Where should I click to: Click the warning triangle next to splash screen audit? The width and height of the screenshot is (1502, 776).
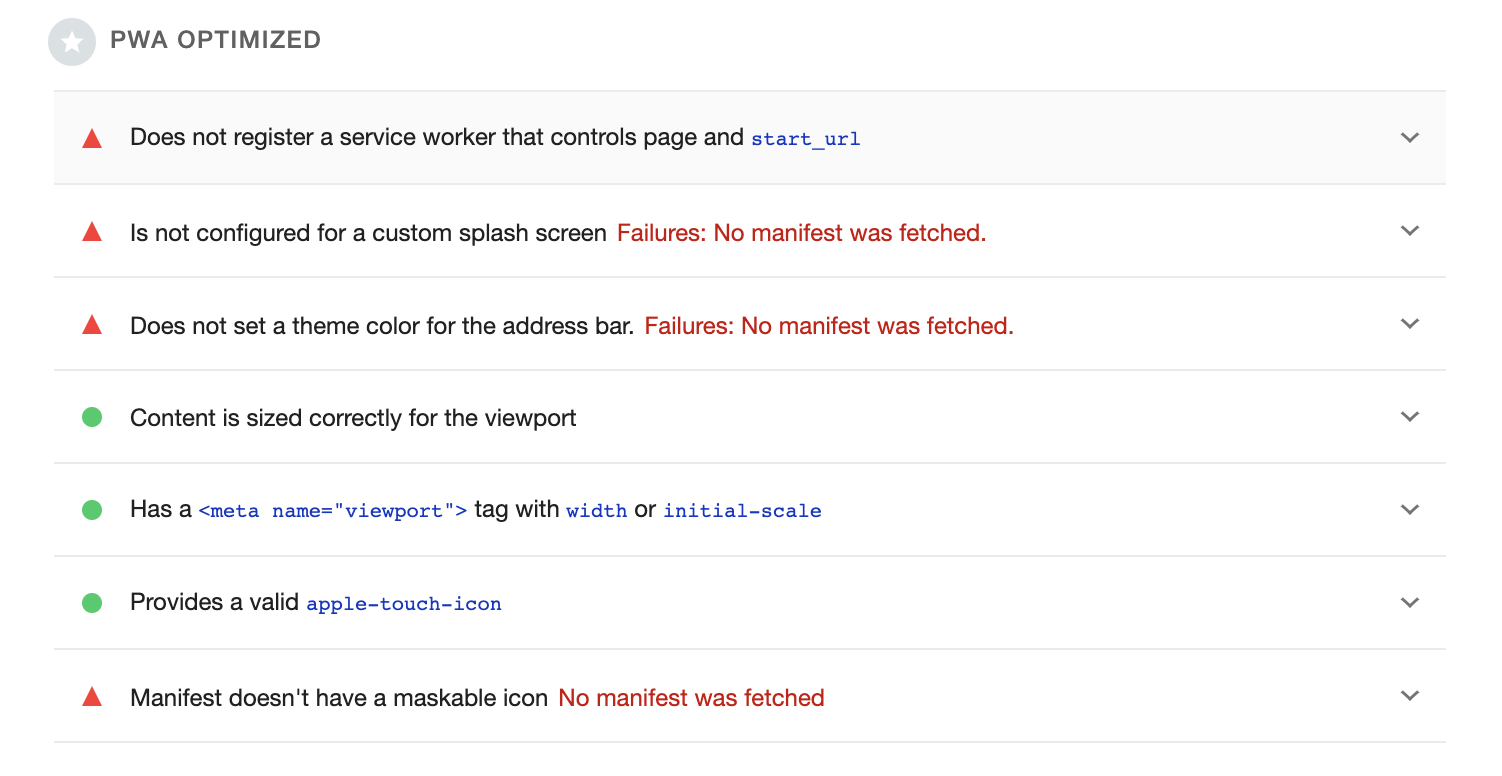point(91,231)
